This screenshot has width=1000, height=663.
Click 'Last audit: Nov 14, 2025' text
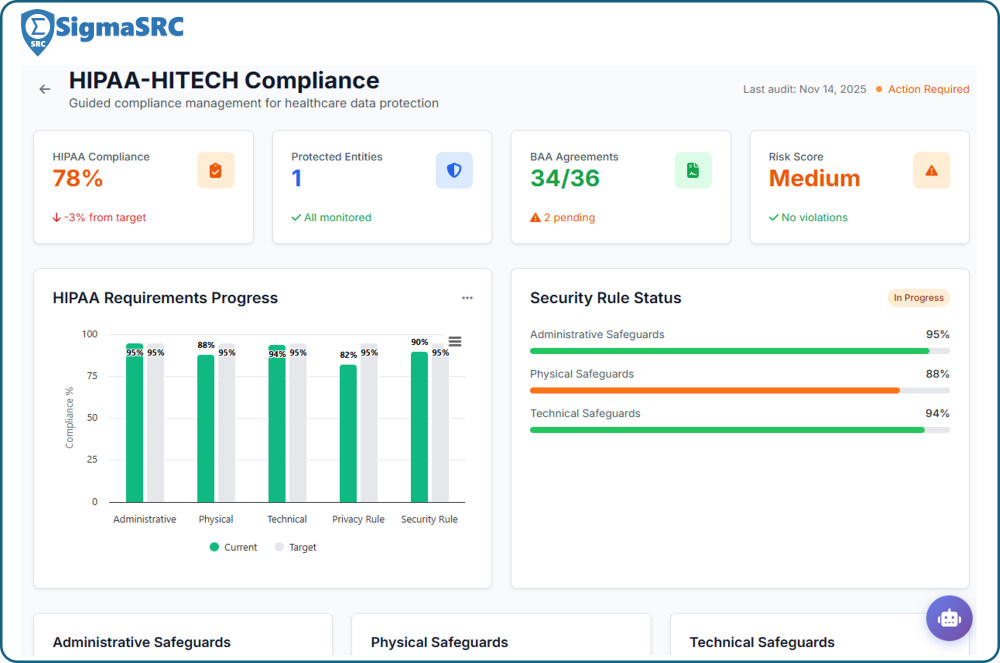[804, 89]
